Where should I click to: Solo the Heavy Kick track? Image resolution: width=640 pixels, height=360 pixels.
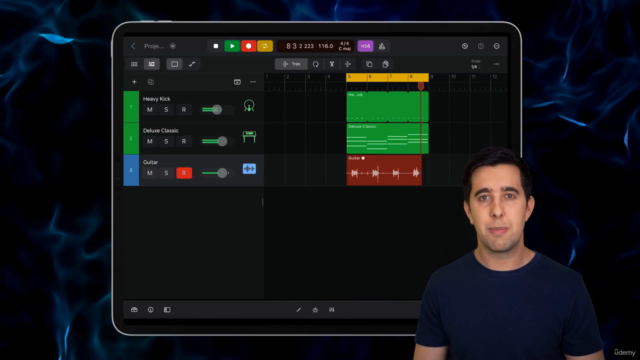point(166,110)
